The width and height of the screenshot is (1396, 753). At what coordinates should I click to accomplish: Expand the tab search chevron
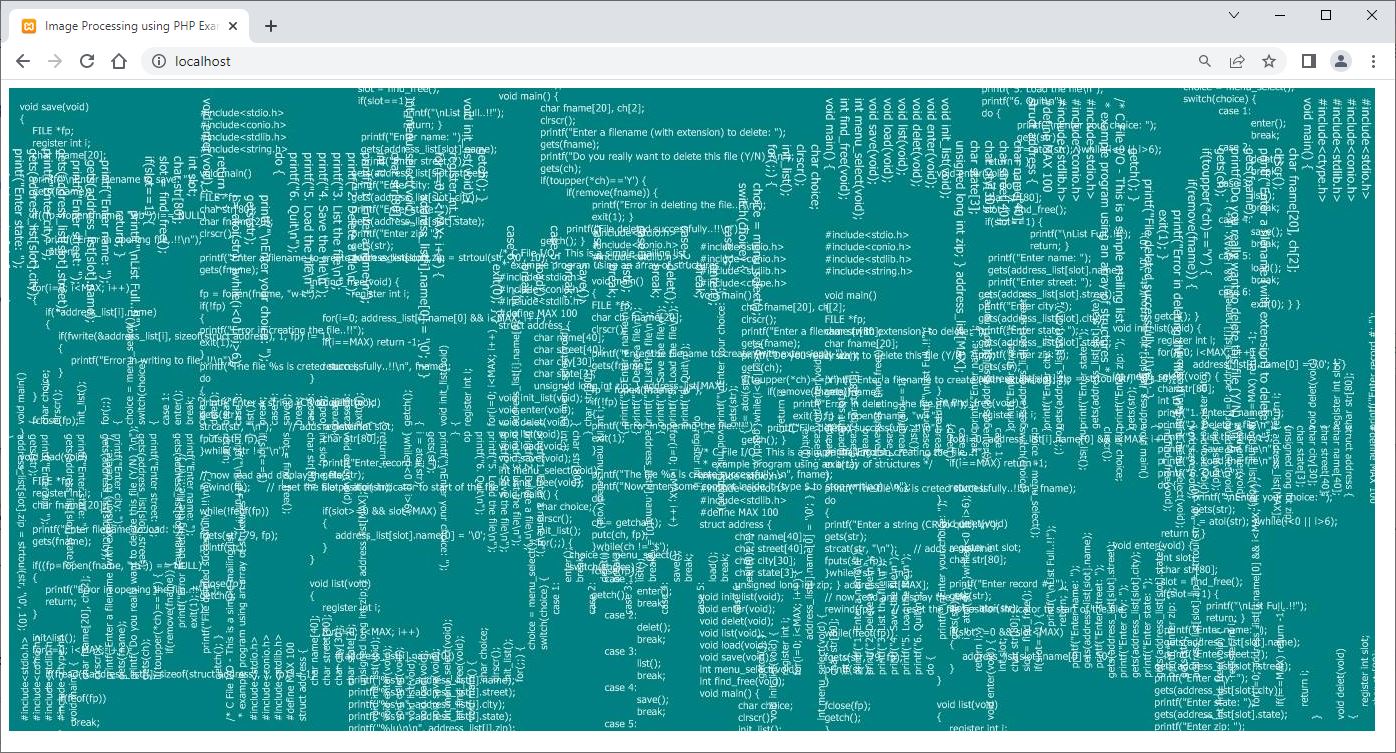(x=1234, y=15)
